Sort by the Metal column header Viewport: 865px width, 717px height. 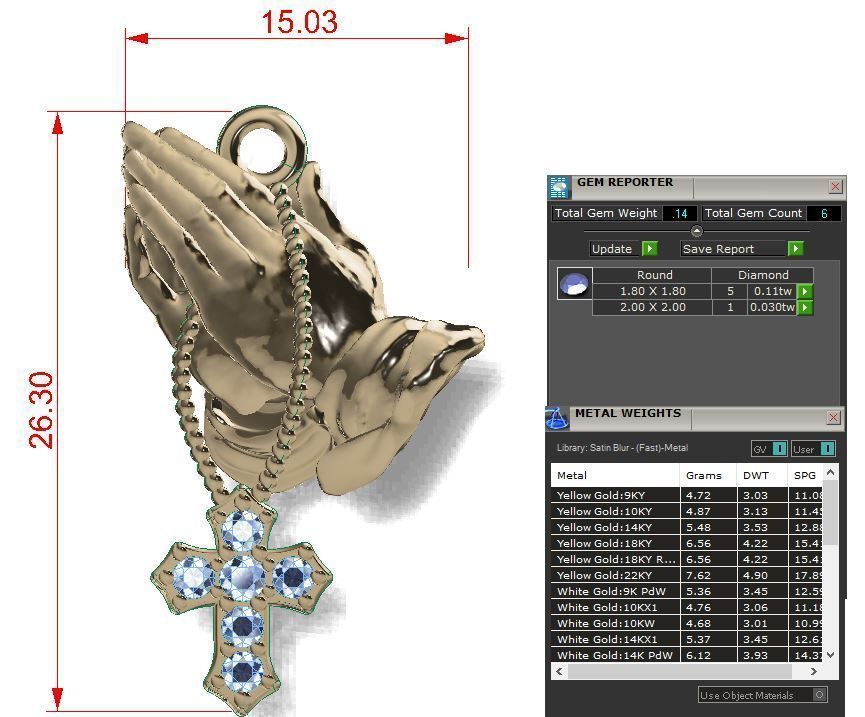click(615, 475)
